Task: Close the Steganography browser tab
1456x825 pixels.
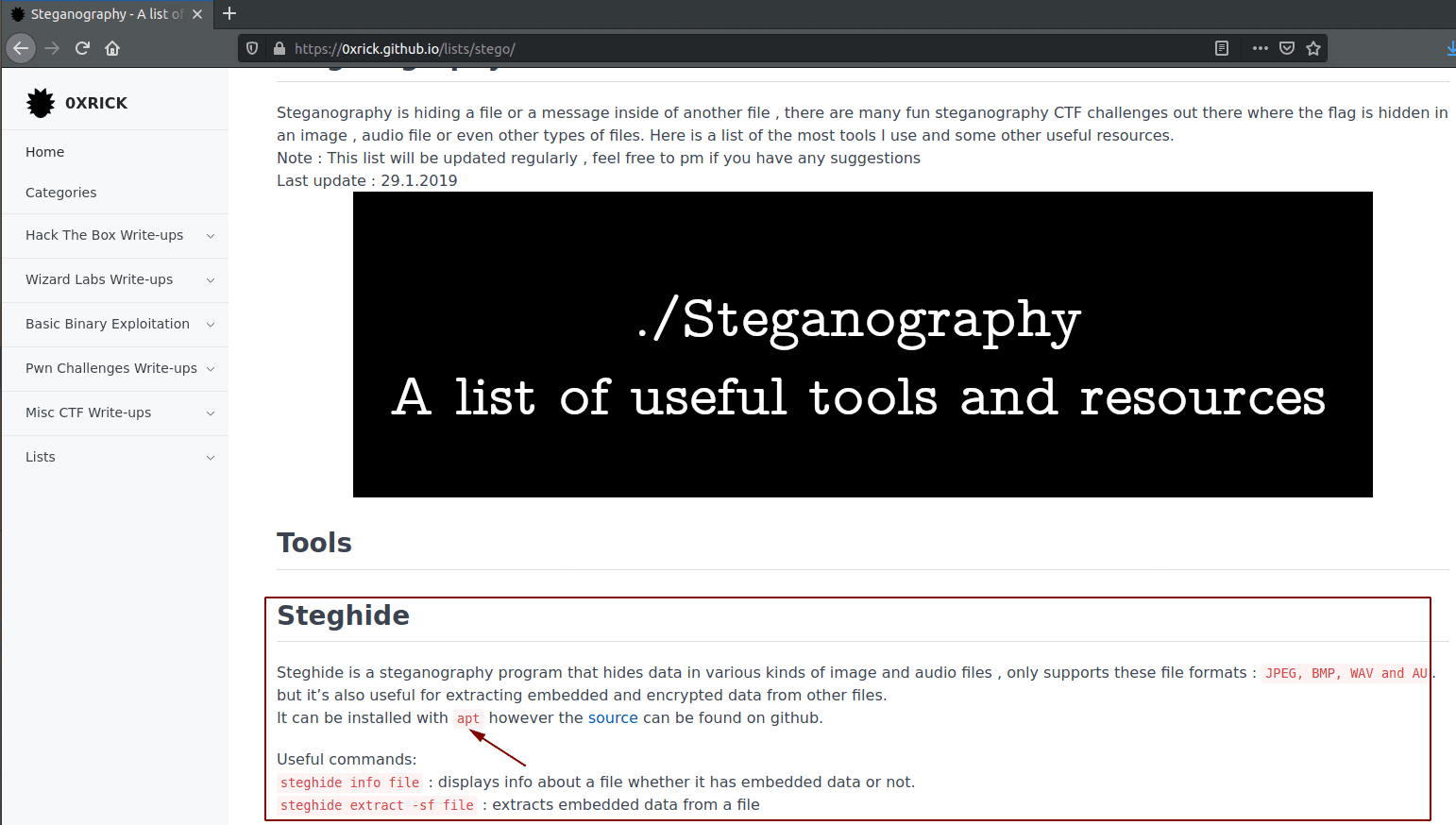Action: click(197, 14)
